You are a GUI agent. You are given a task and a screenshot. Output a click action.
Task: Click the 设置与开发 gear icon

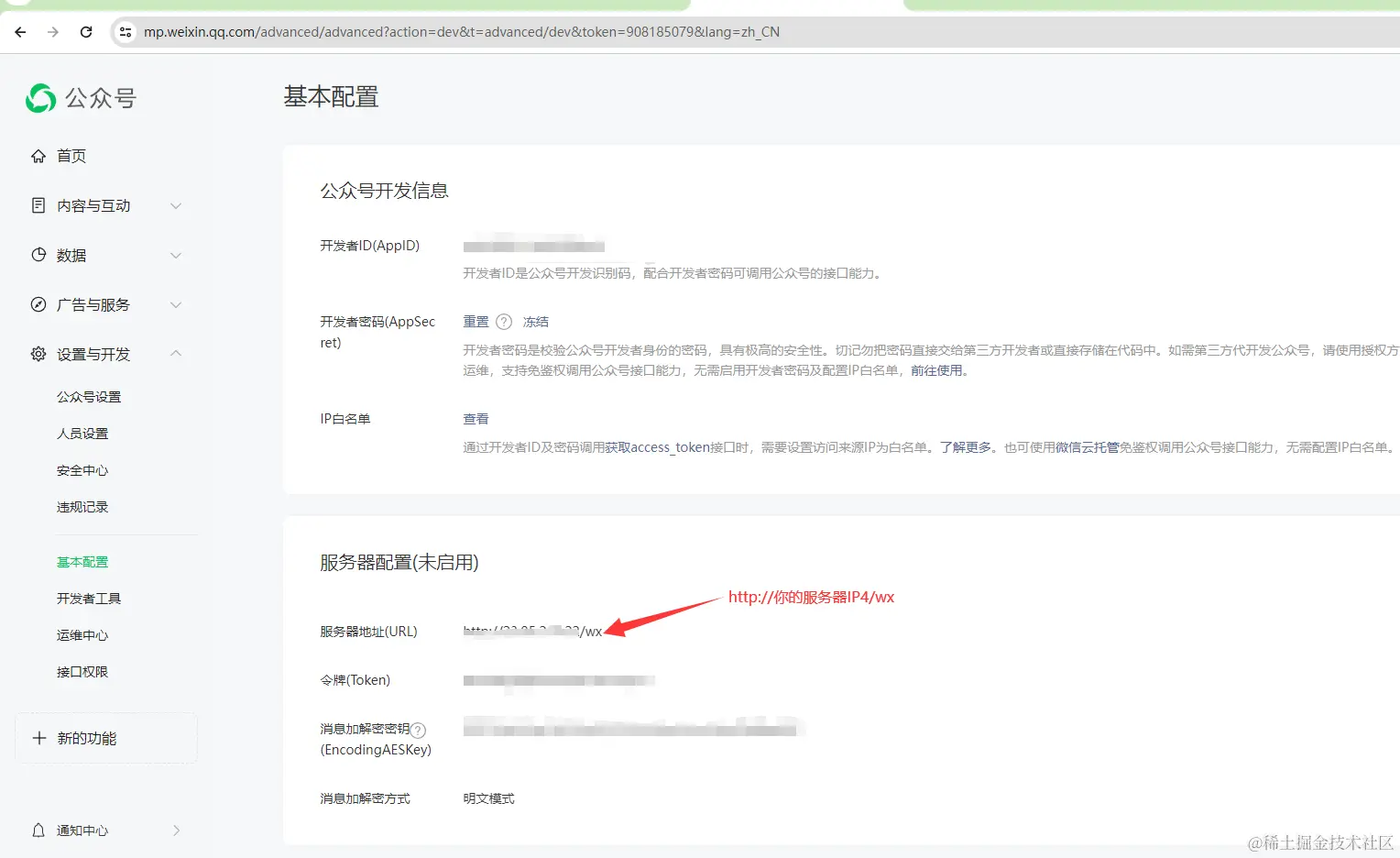click(x=36, y=354)
